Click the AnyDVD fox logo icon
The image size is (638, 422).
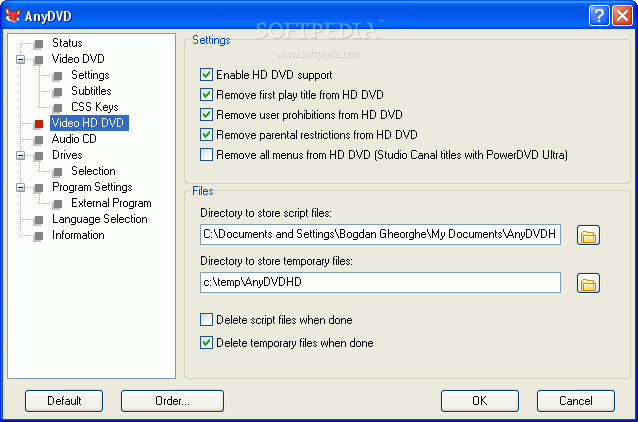[13, 15]
